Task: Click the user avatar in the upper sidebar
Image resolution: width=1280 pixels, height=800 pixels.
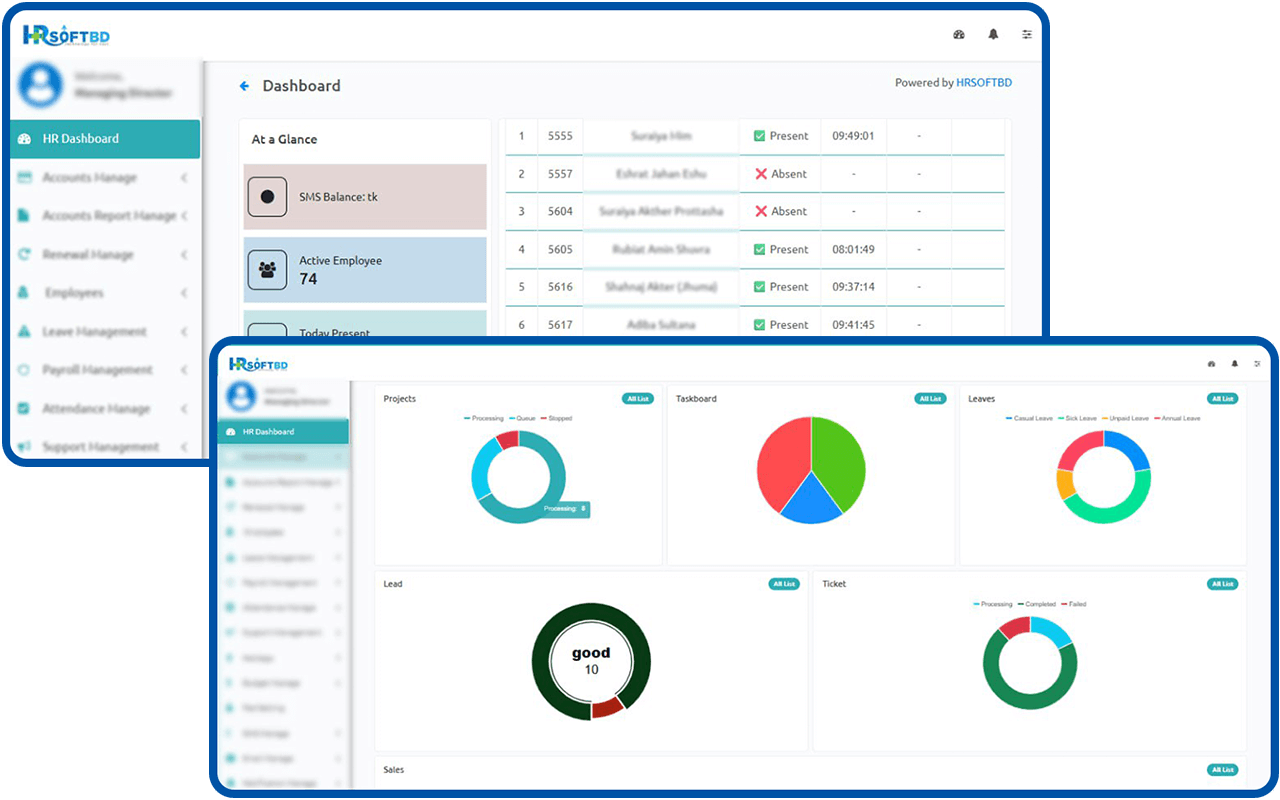Action: pos(41,85)
